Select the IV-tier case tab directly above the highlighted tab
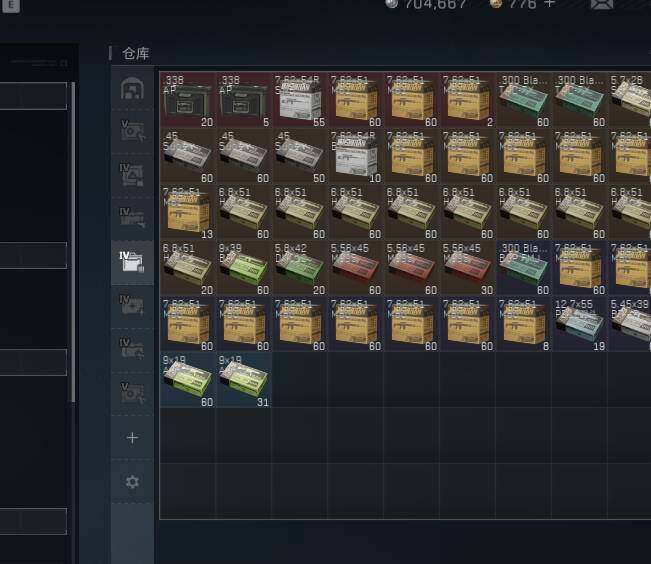651x564 pixels. (x=132, y=218)
